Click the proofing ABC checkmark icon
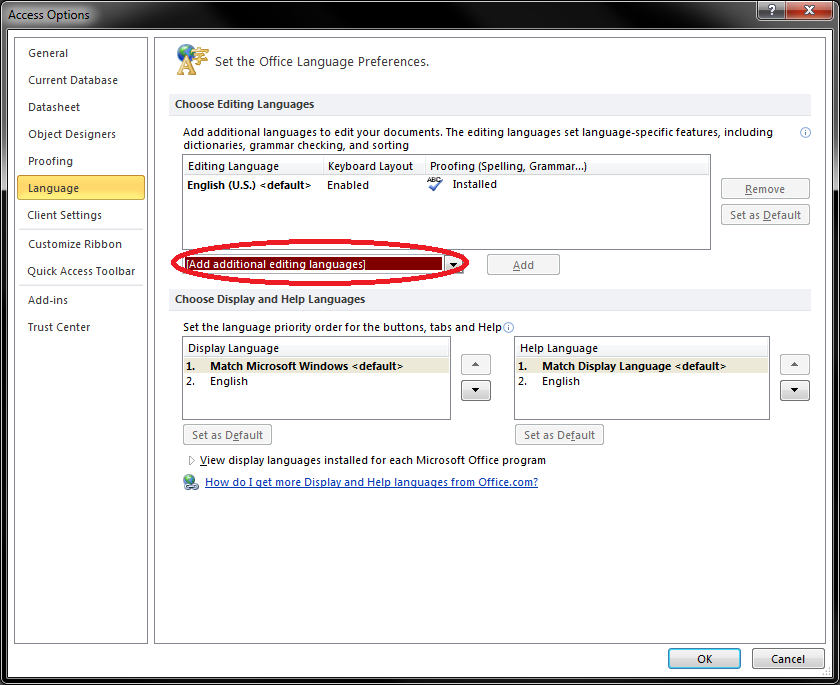The image size is (840, 685). tap(434, 184)
